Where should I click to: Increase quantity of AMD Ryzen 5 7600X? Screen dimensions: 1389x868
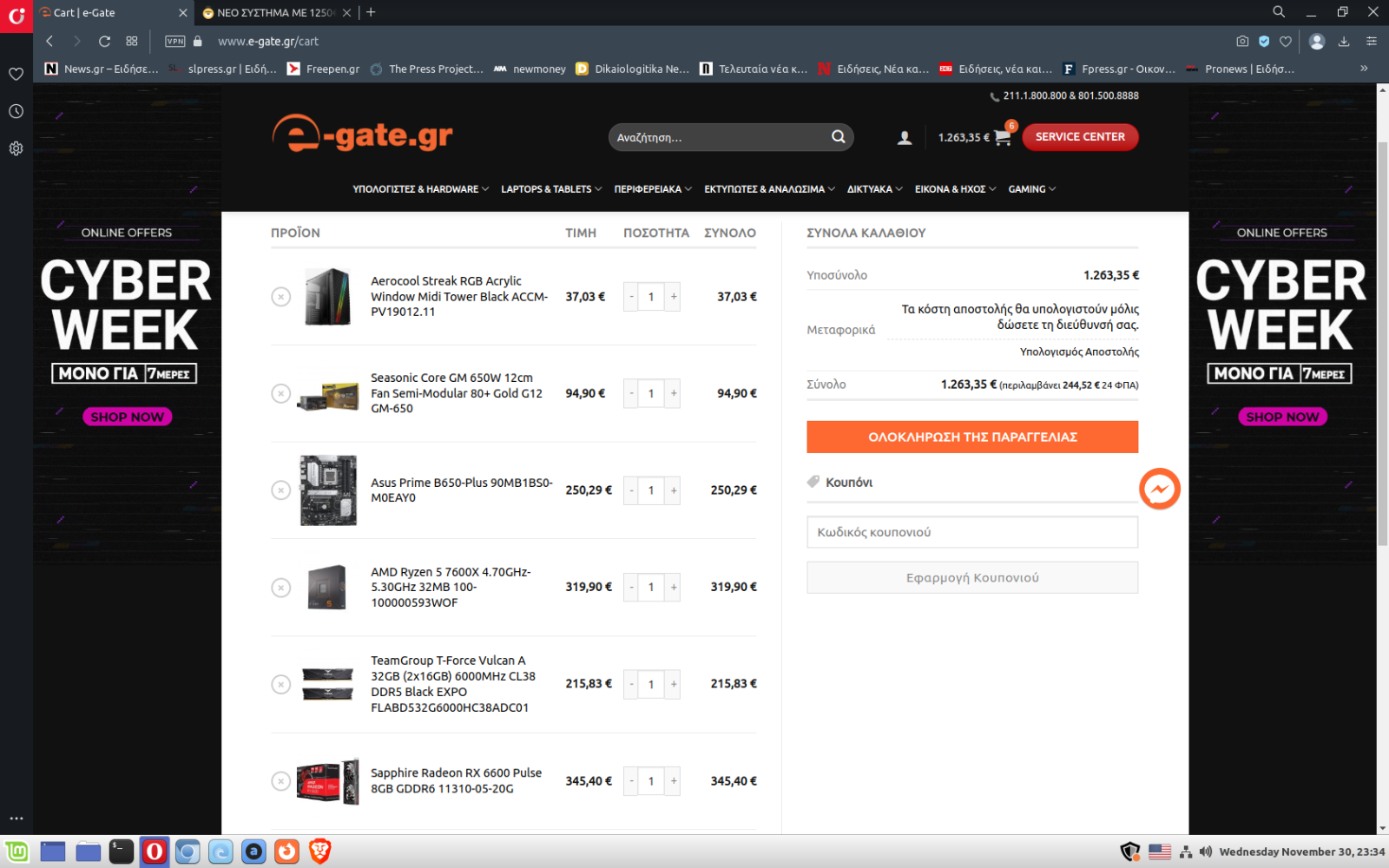pyautogui.click(x=674, y=588)
